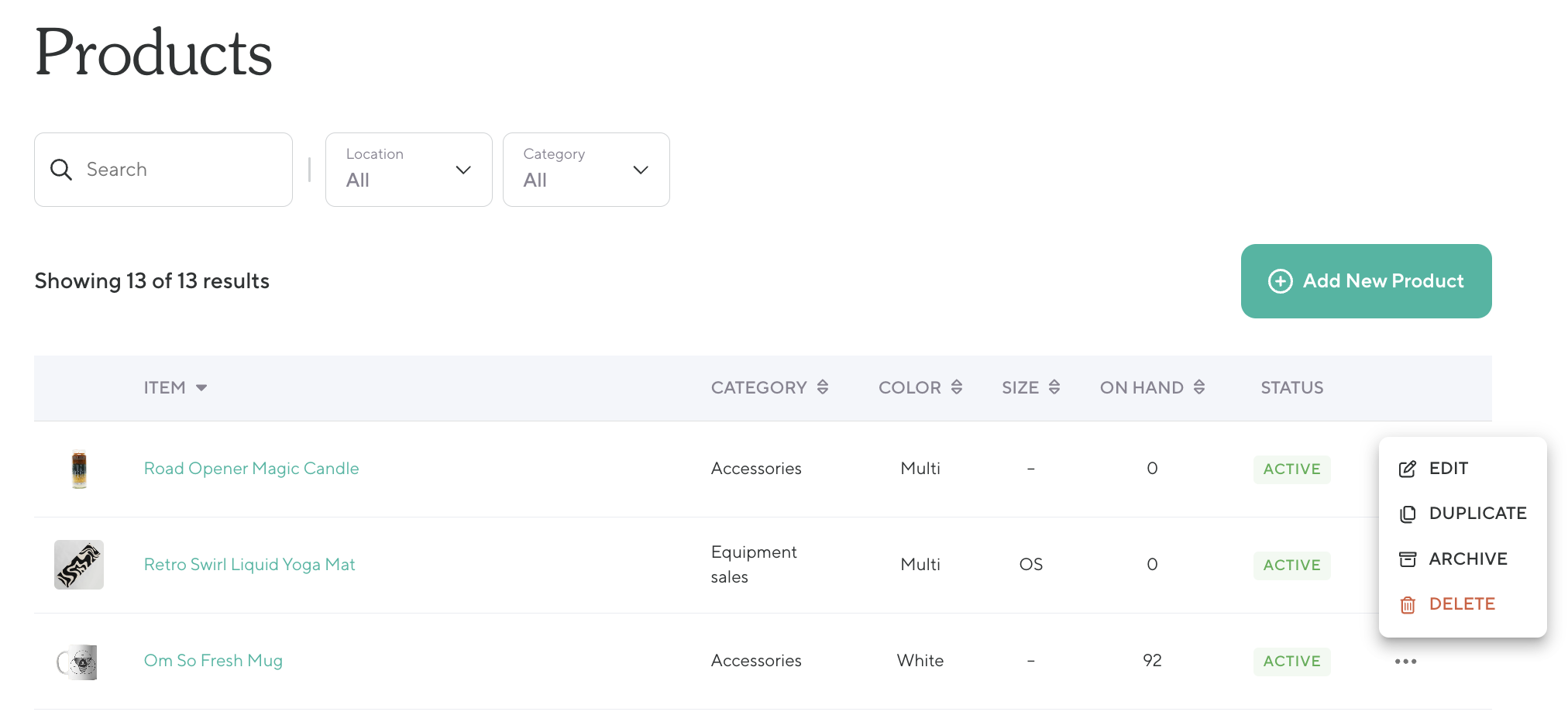Sort products by On Hand quantity
The width and height of the screenshot is (1568, 722).
click(x=1151, y=387)
